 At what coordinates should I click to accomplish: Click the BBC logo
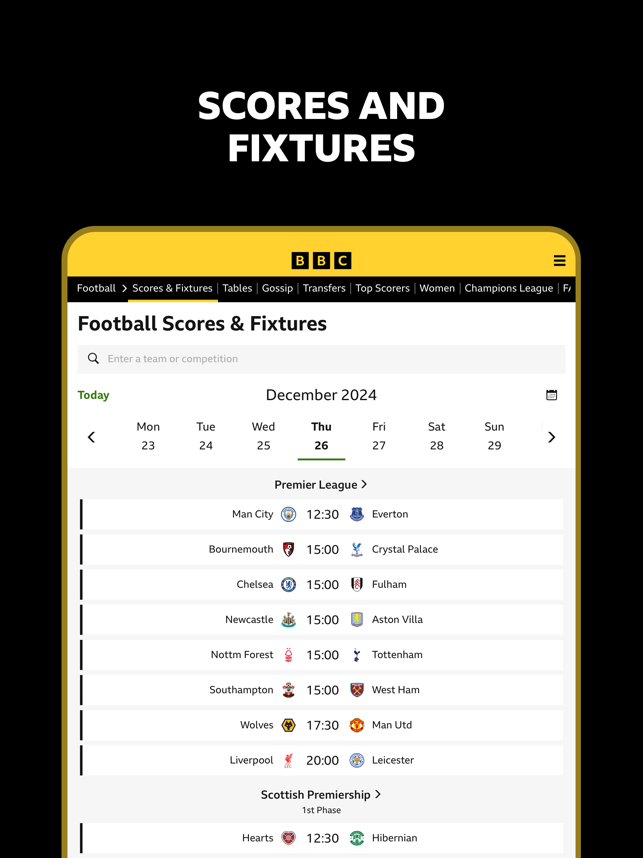(x=321, y=260)
